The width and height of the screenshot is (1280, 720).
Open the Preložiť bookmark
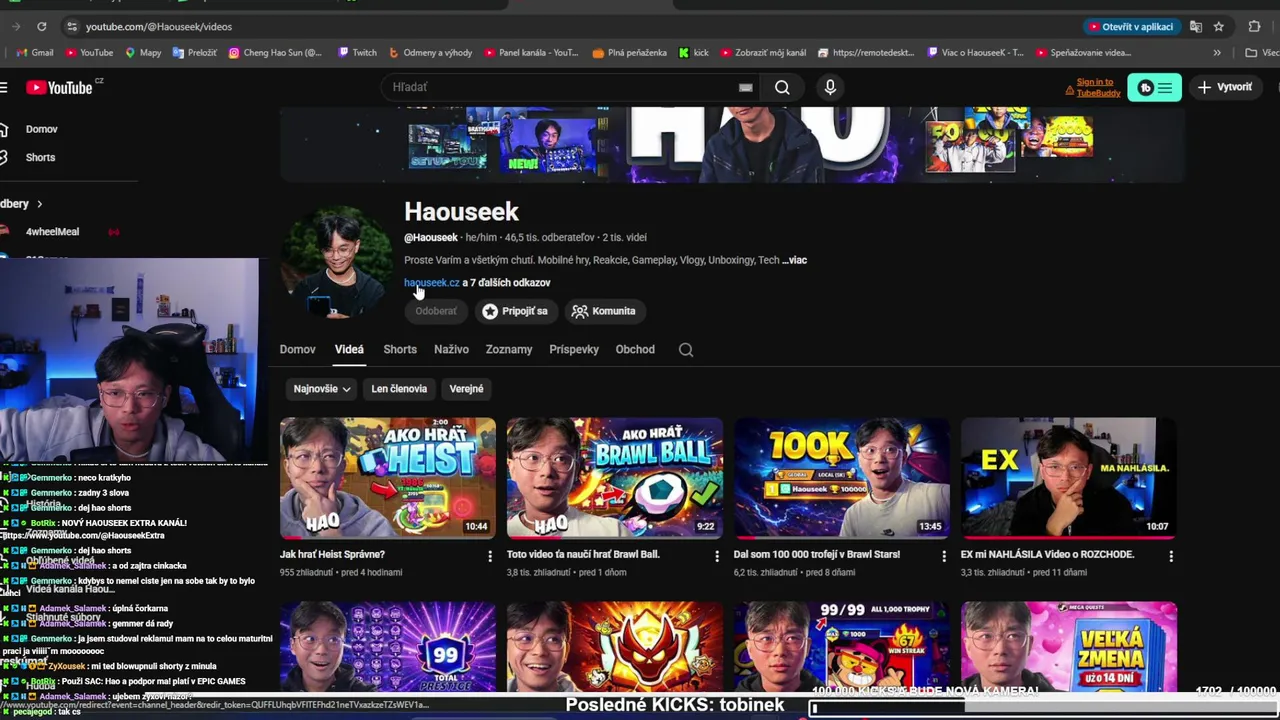click(194, 53)
